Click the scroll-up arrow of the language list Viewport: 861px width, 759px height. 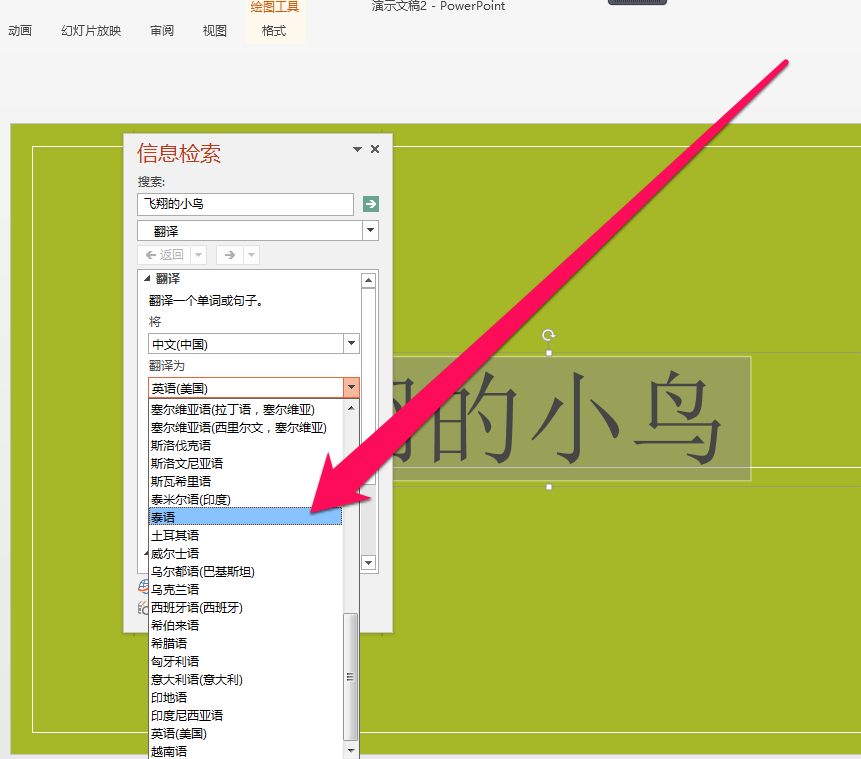point(352,406)
